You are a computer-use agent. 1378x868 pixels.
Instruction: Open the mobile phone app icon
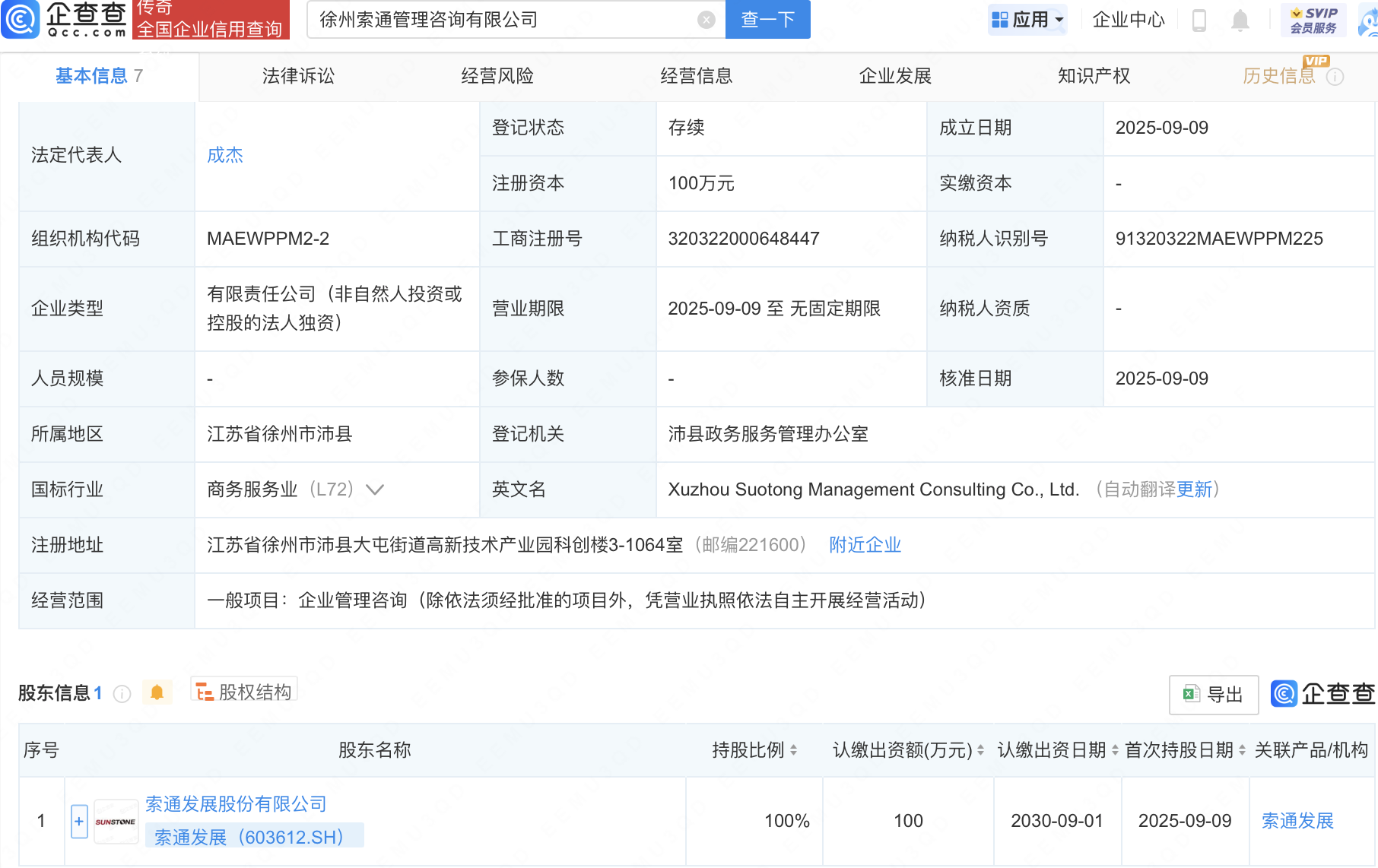click(x=1199, y=20)
